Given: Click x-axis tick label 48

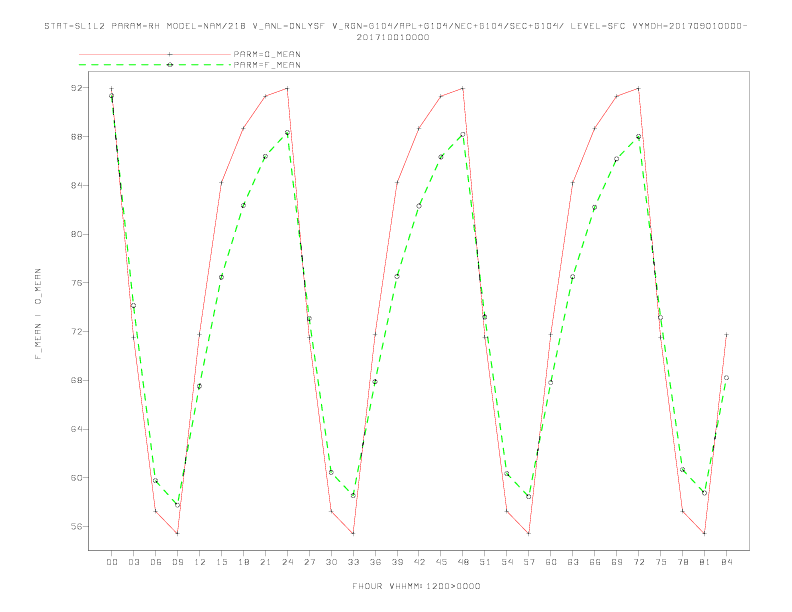Looking at the screenshot, I should [463, 562].
